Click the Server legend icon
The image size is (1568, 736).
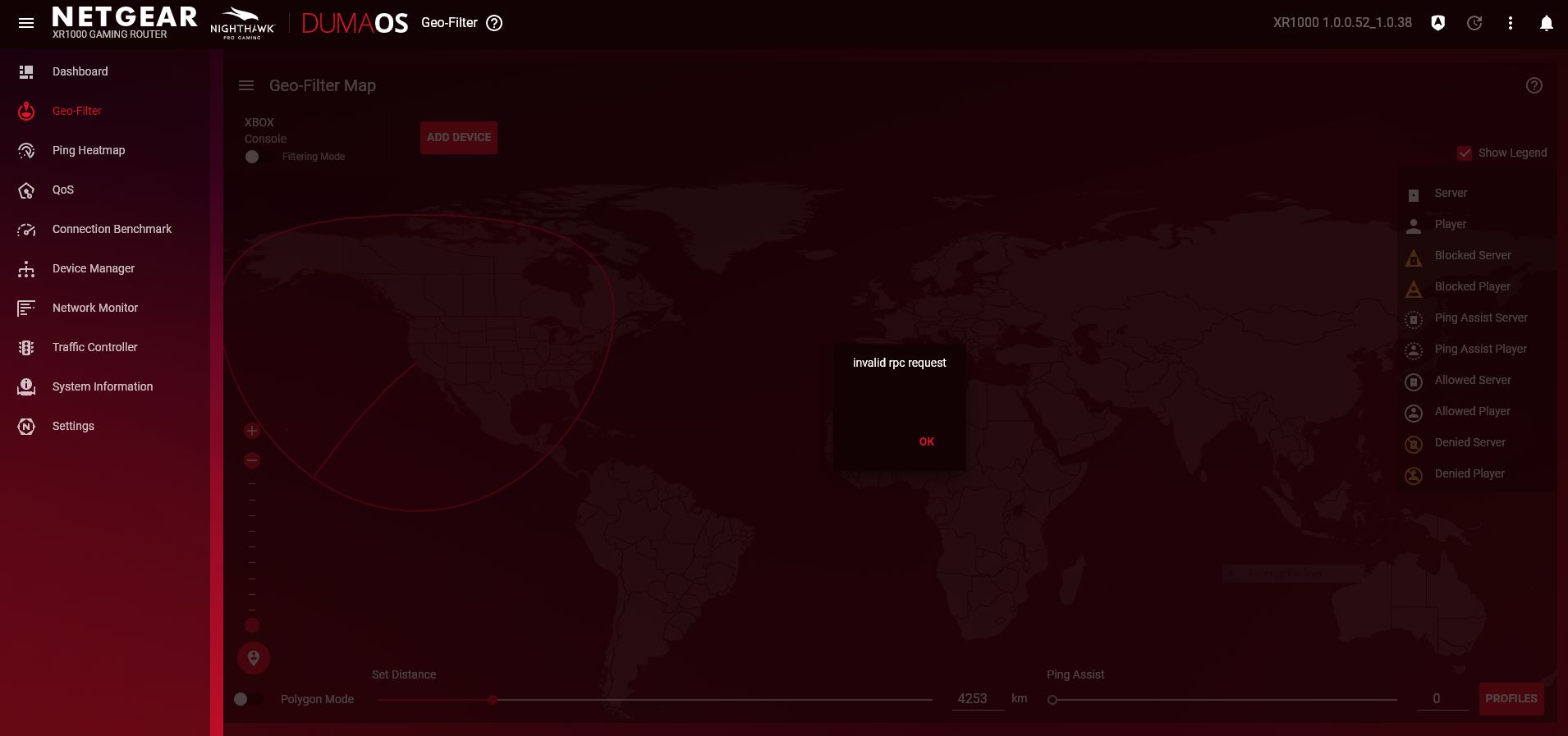[x=1414, y=194]
